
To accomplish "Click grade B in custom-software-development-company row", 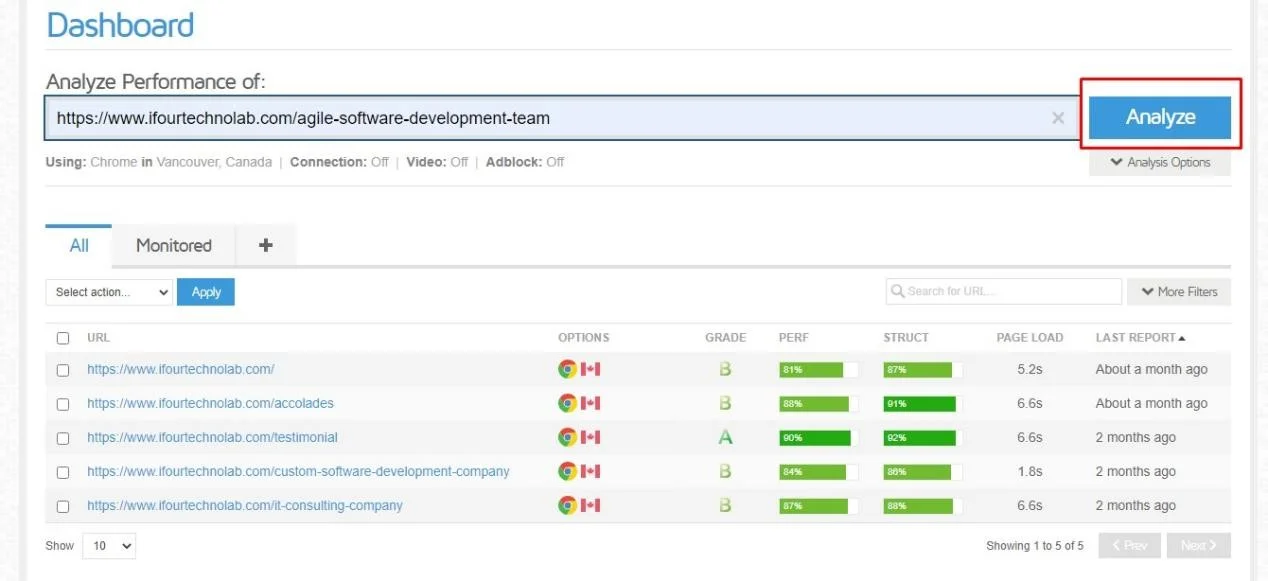I will (x=725, y=471).
